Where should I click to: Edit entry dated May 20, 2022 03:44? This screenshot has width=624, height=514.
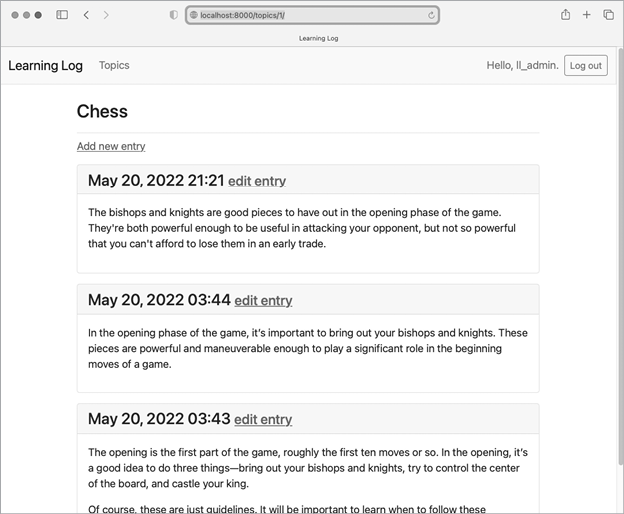[x=263, y=300]
